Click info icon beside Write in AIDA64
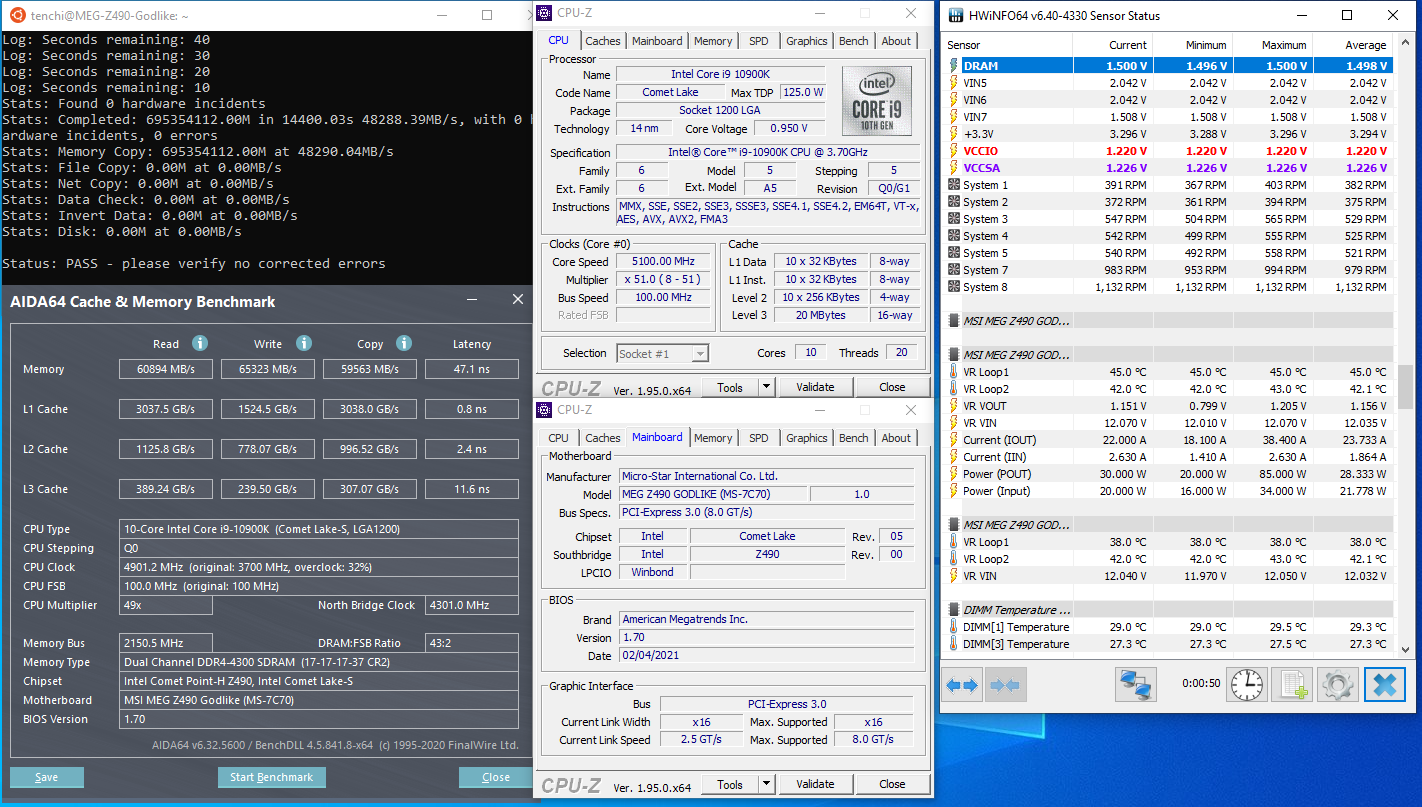The height and width of the screenshot is (807, 1422). coord(304,343)
